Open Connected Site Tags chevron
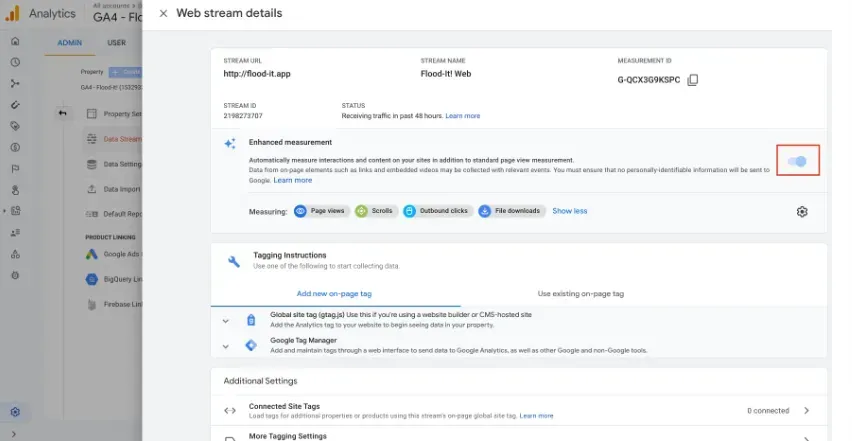The height and width of the screenshot is (441, 852). point(806,411)
